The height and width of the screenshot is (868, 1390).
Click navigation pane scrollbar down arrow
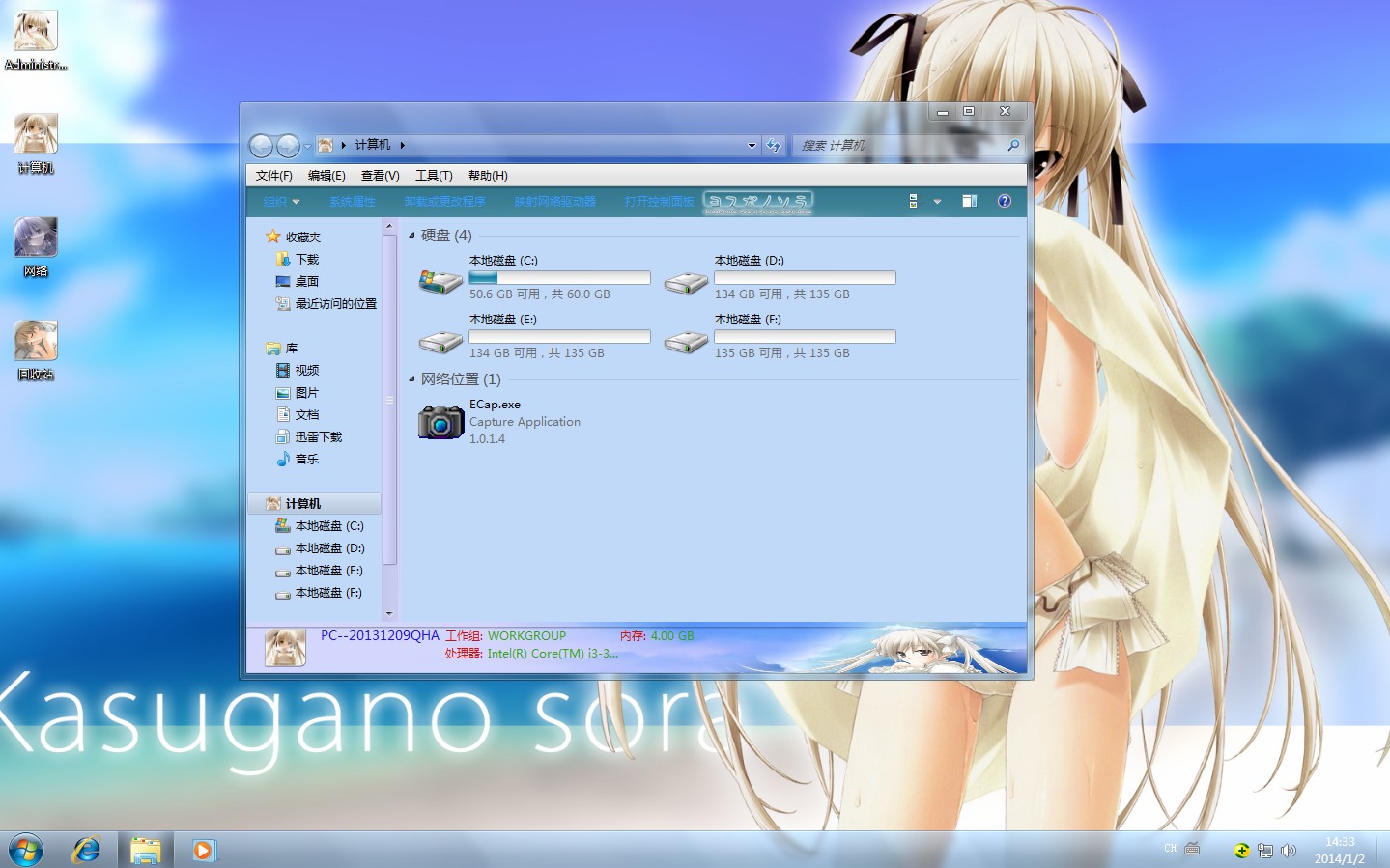point(389,613)
